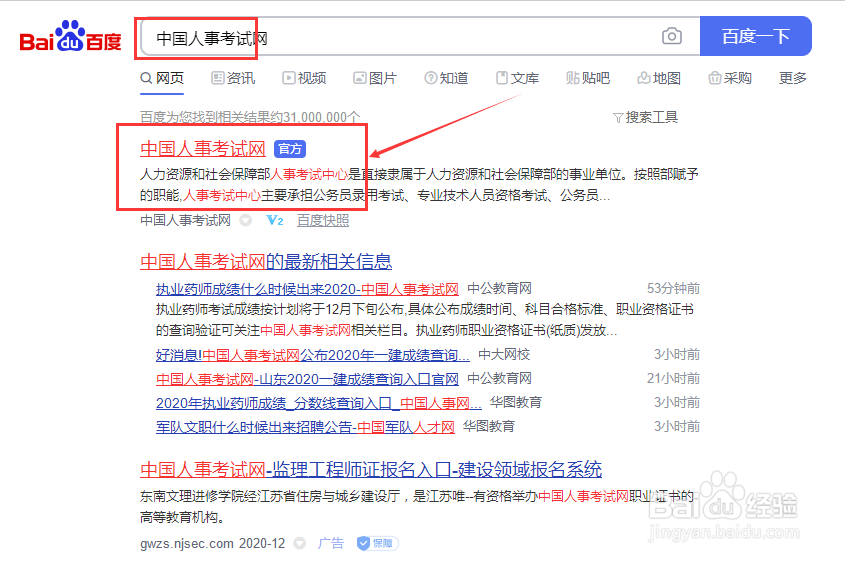Click the V2 credibility icon
Image resolution: width=845 pixels, height=561 pixels.
[x=274, y=220]
